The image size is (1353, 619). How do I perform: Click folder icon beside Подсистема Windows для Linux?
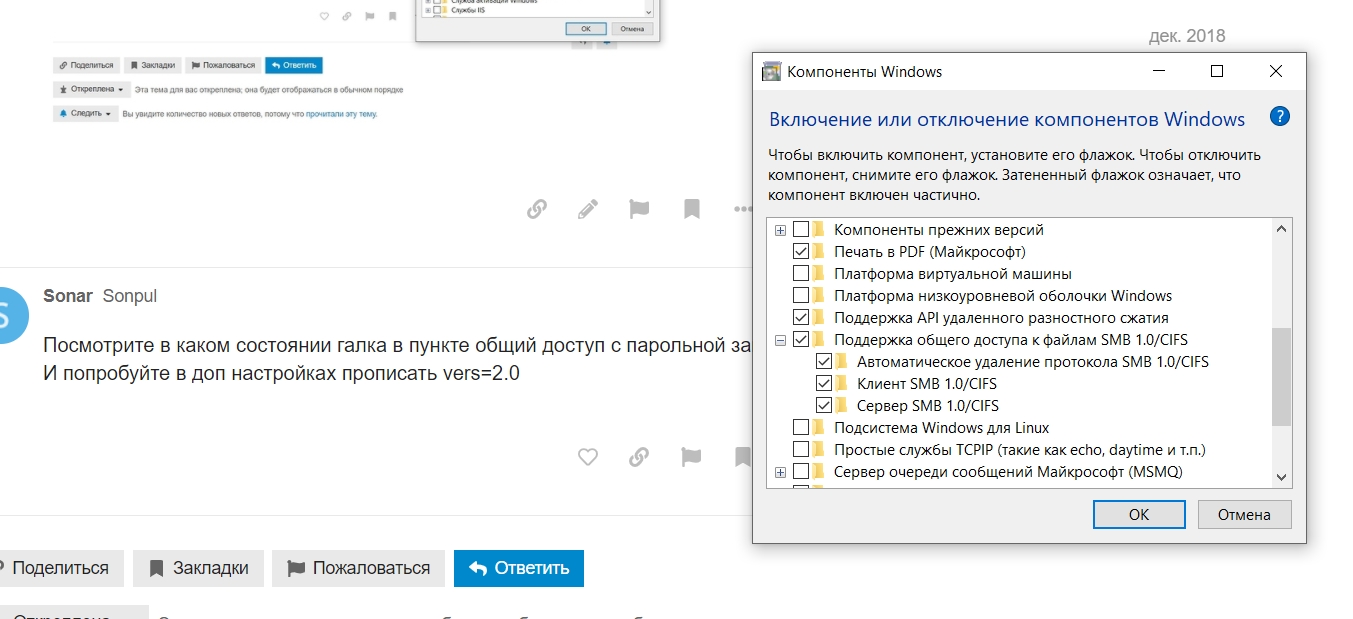[x=820, y=428]
